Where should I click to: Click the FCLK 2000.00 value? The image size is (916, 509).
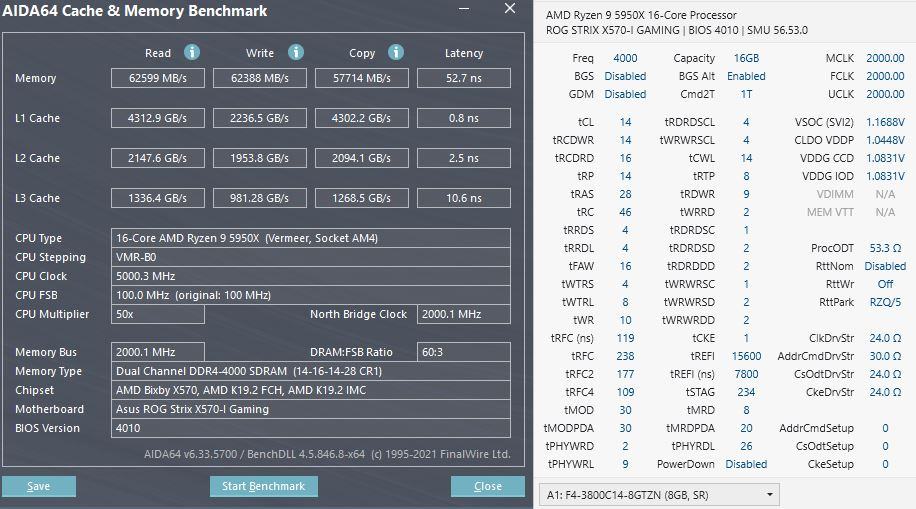(x=885, y=76)
